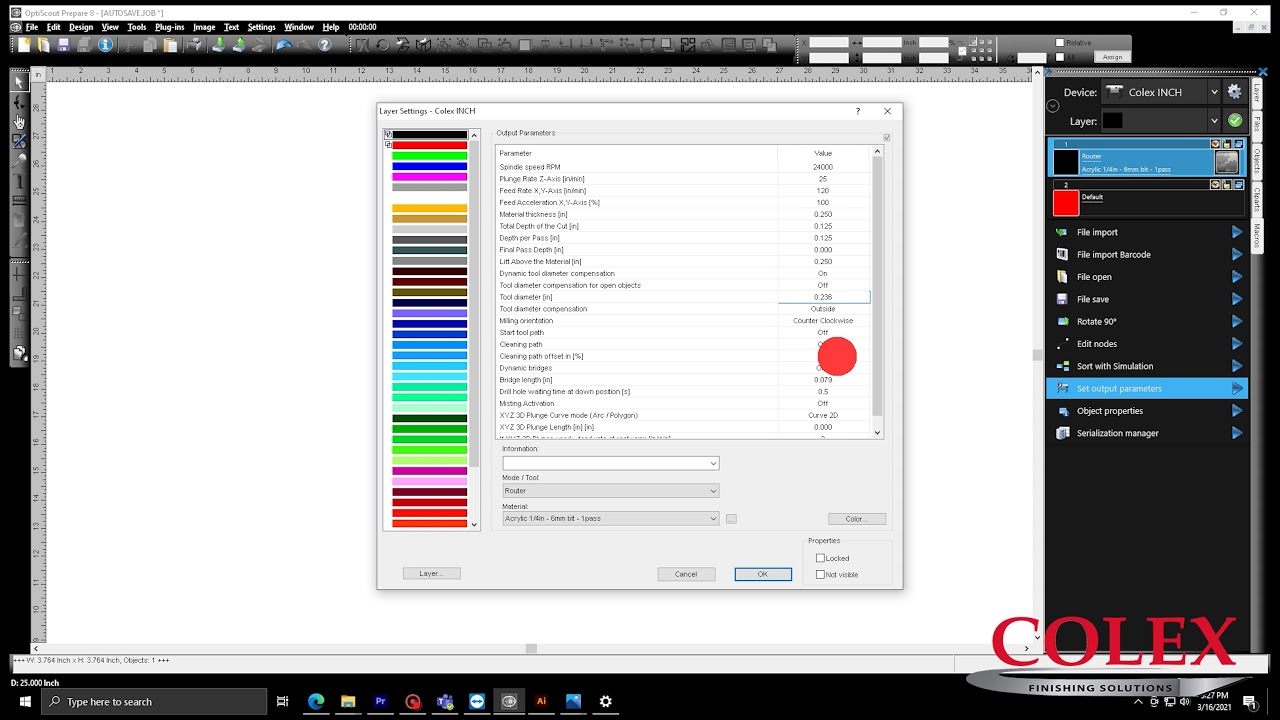The height and width of the screenshot is (720, 1280).
Task: Toggle visibility eye on Router layer
Action: 1215,144
